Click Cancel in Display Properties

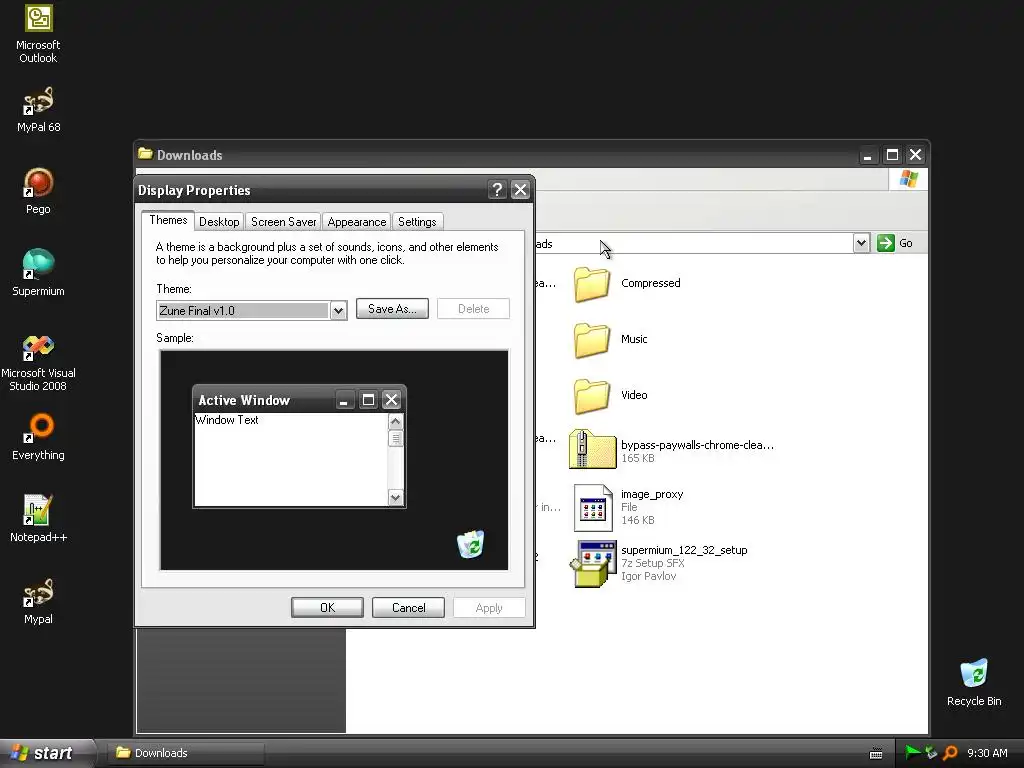click(x=408, y=608)
